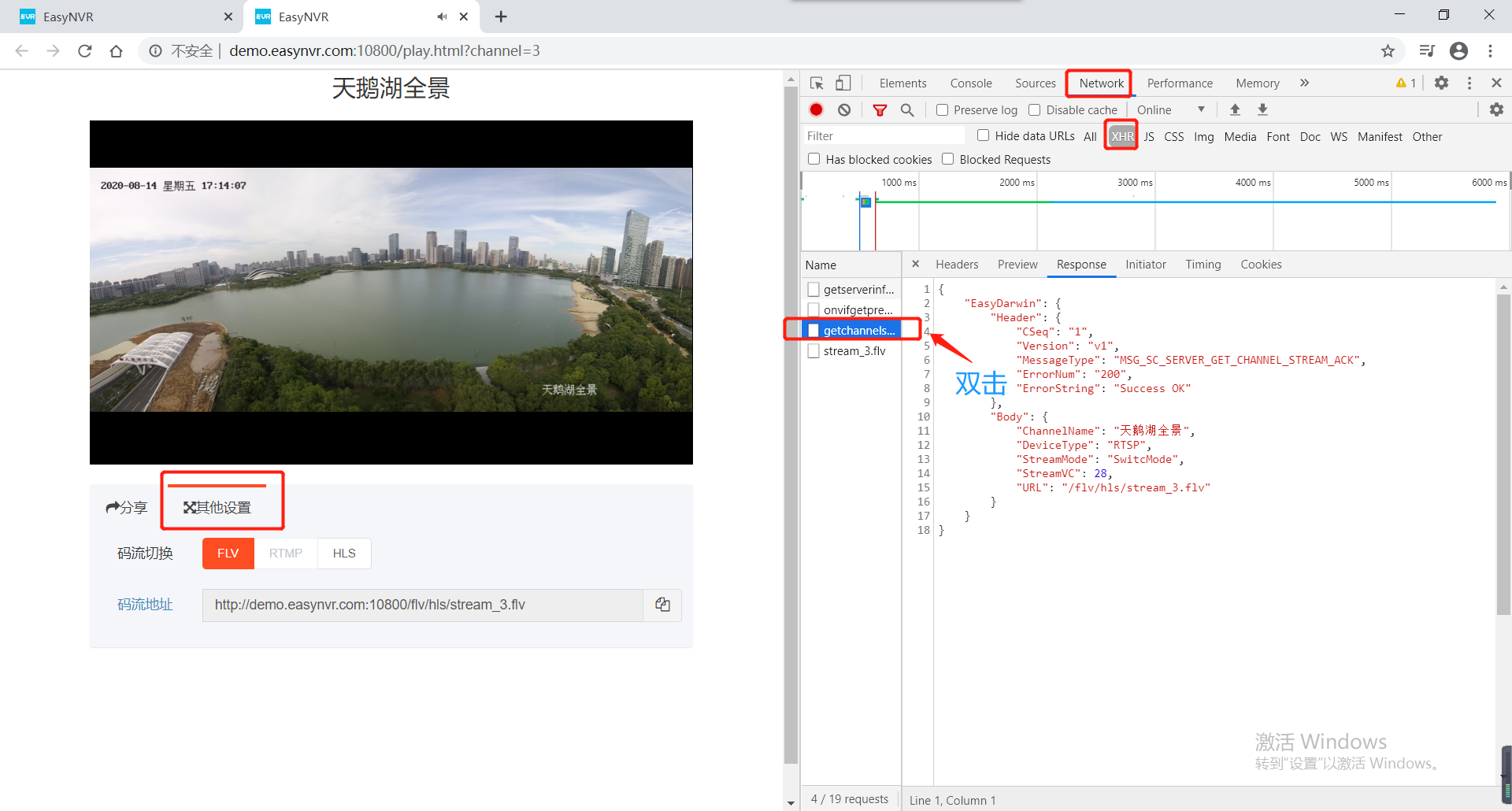This screenshot has width=1512, height=811.
Task: Click the page address bar URL
Action: (x=384, y=51)
